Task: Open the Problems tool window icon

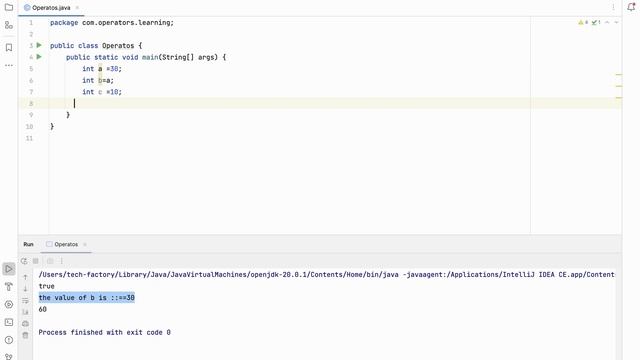Action: pyautogui.click(x=9, y=340)
